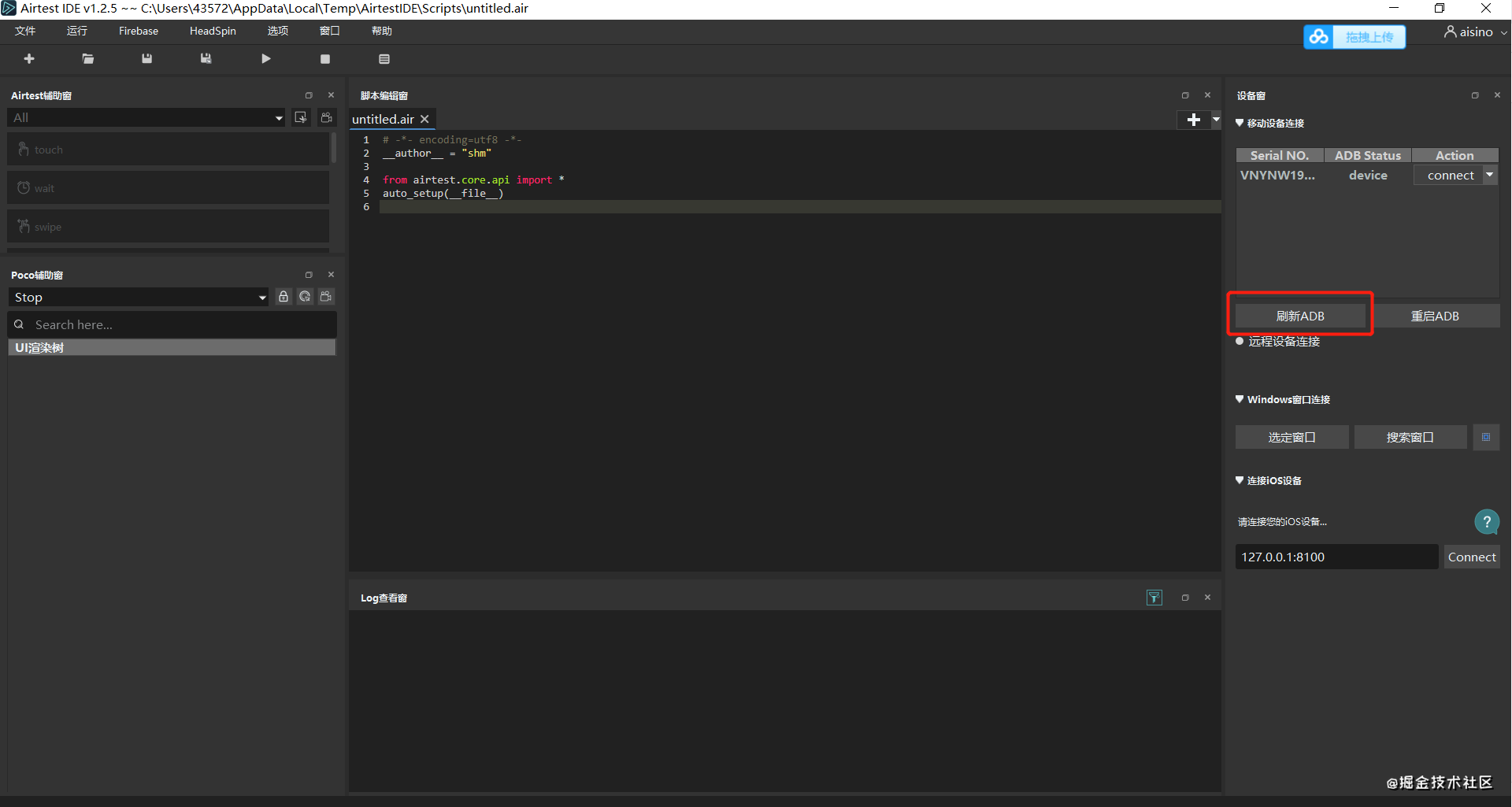Add a new script tab with plus button

pyautogui.click(x=1194, y=120)
